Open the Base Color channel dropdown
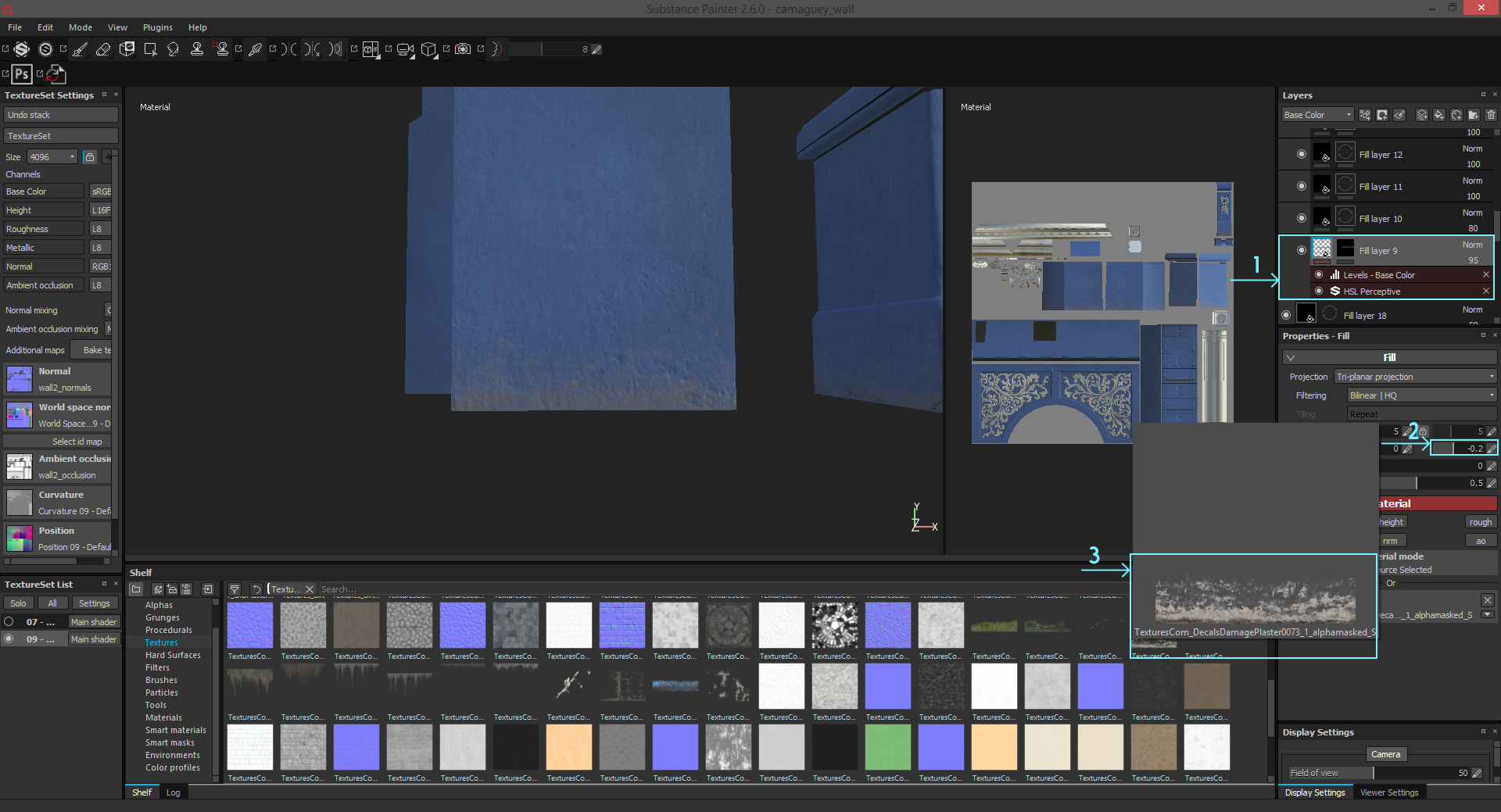Screen dimensions: 1501x812 (x=1317, y=115)
